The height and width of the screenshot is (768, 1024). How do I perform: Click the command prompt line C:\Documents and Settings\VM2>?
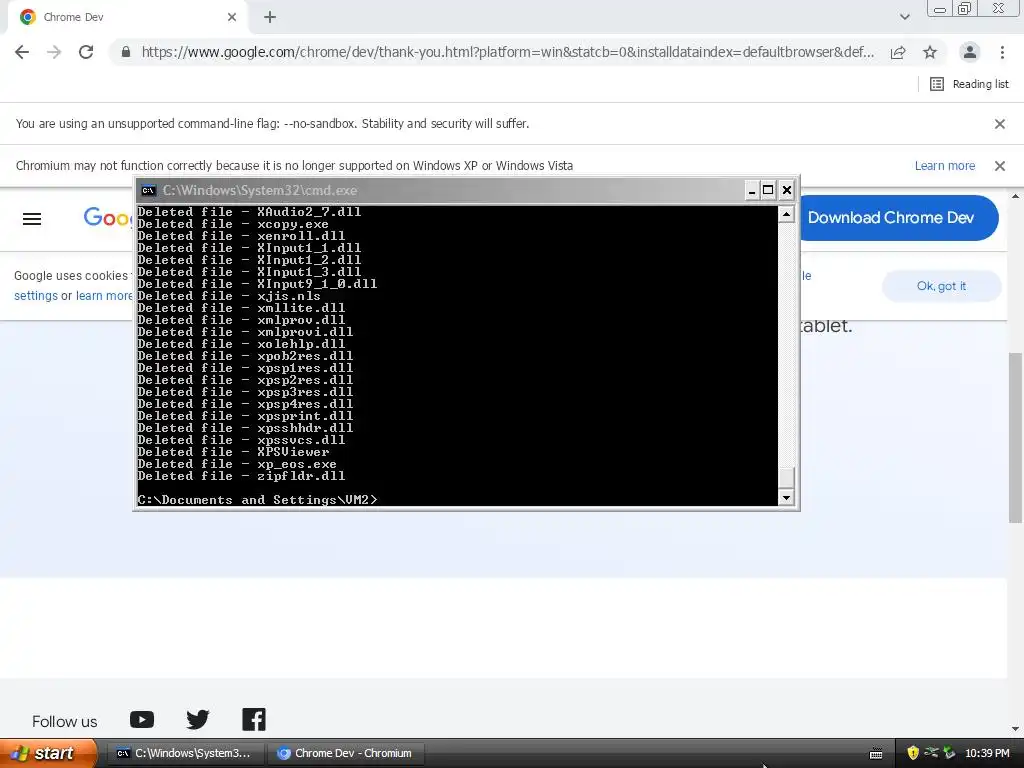point(257,500)
